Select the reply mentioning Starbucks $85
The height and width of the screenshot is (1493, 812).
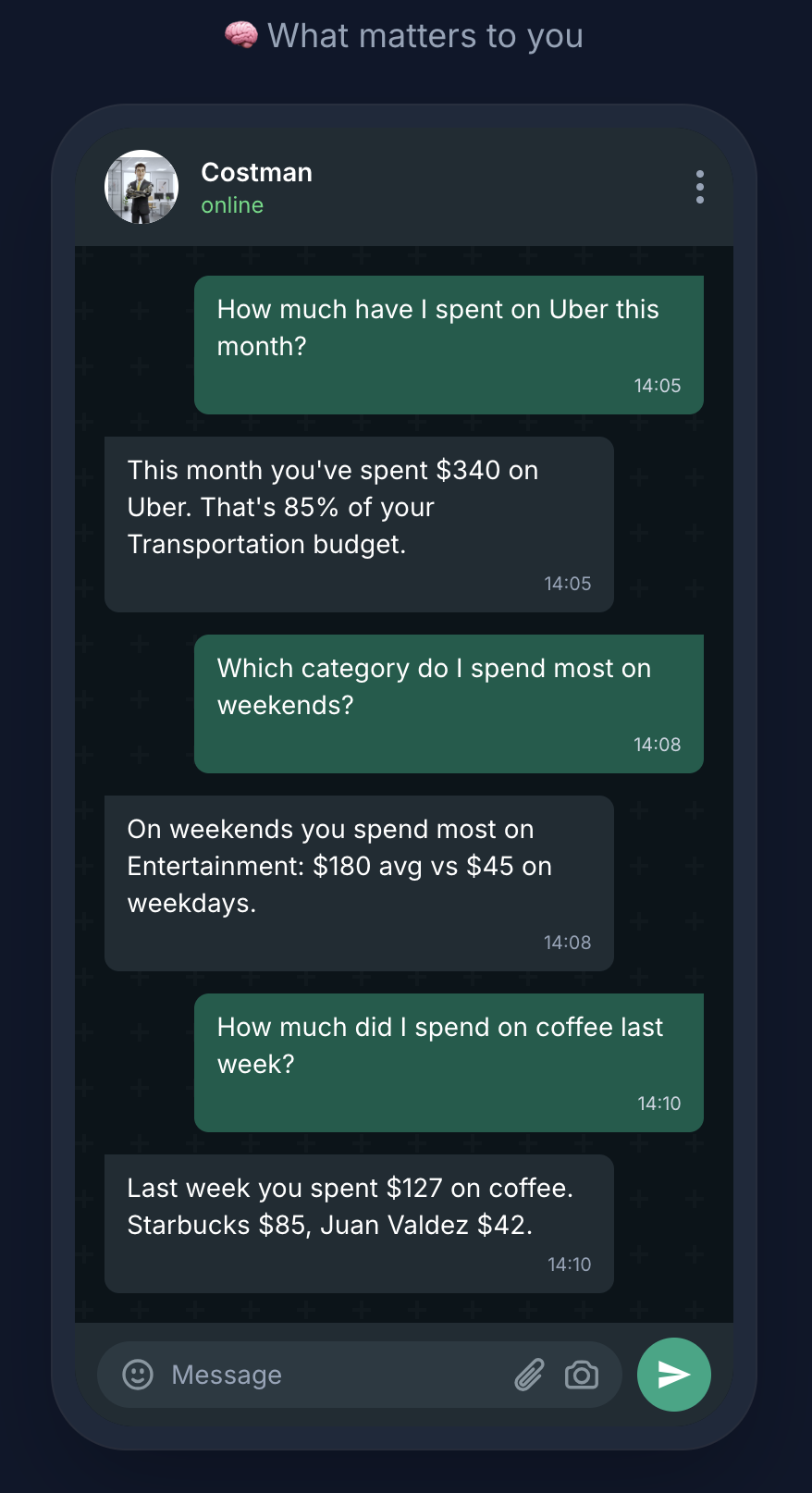[359, 1223]
